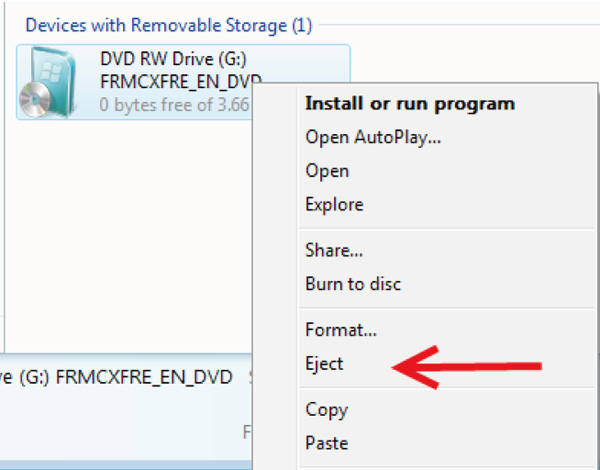The height and width of the screenshot is (470, 600).
Task: Click the group header divider line
Action: pyautogui.click(x=459, y=25)
